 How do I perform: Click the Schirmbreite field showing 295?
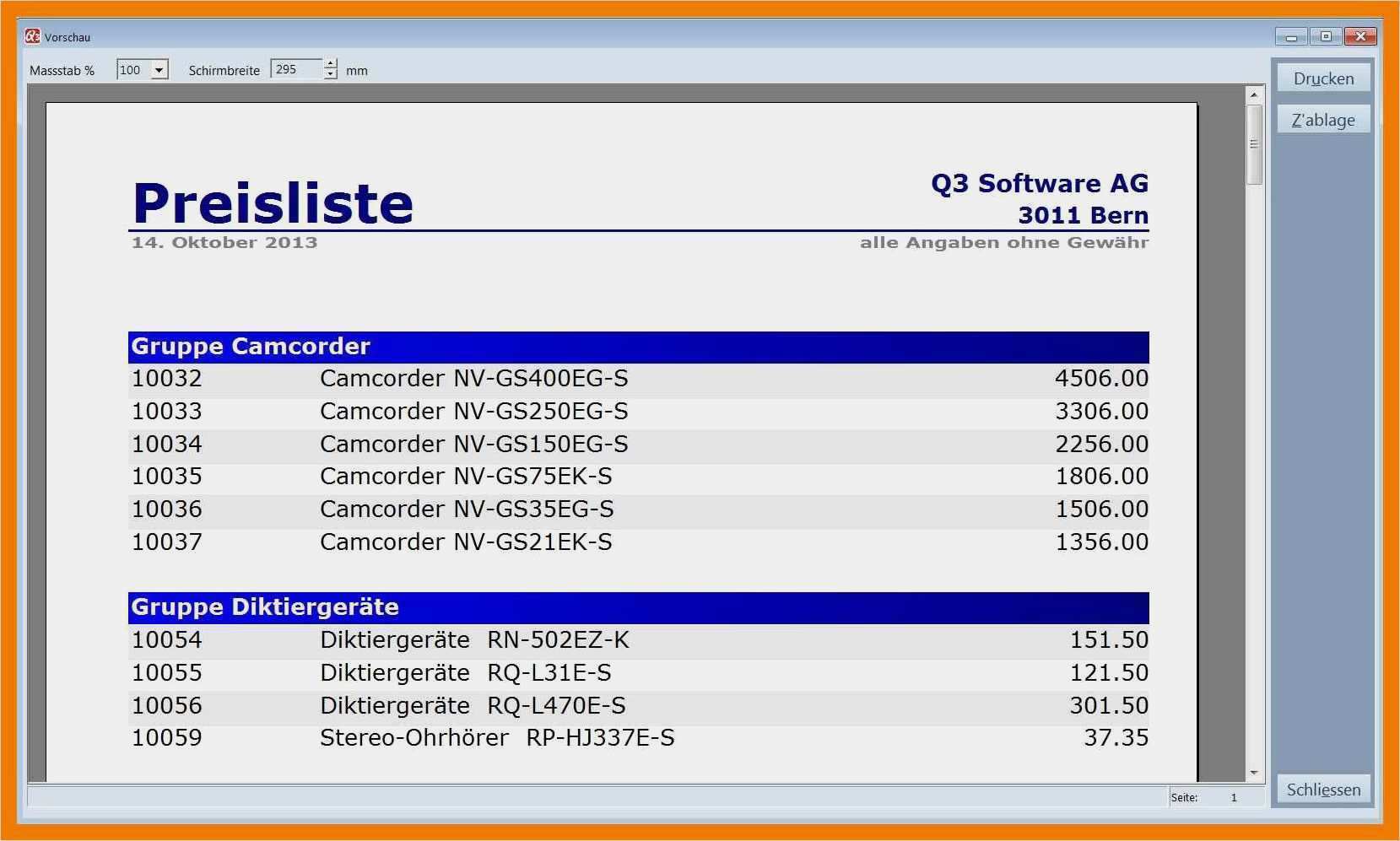pos(295,70)
